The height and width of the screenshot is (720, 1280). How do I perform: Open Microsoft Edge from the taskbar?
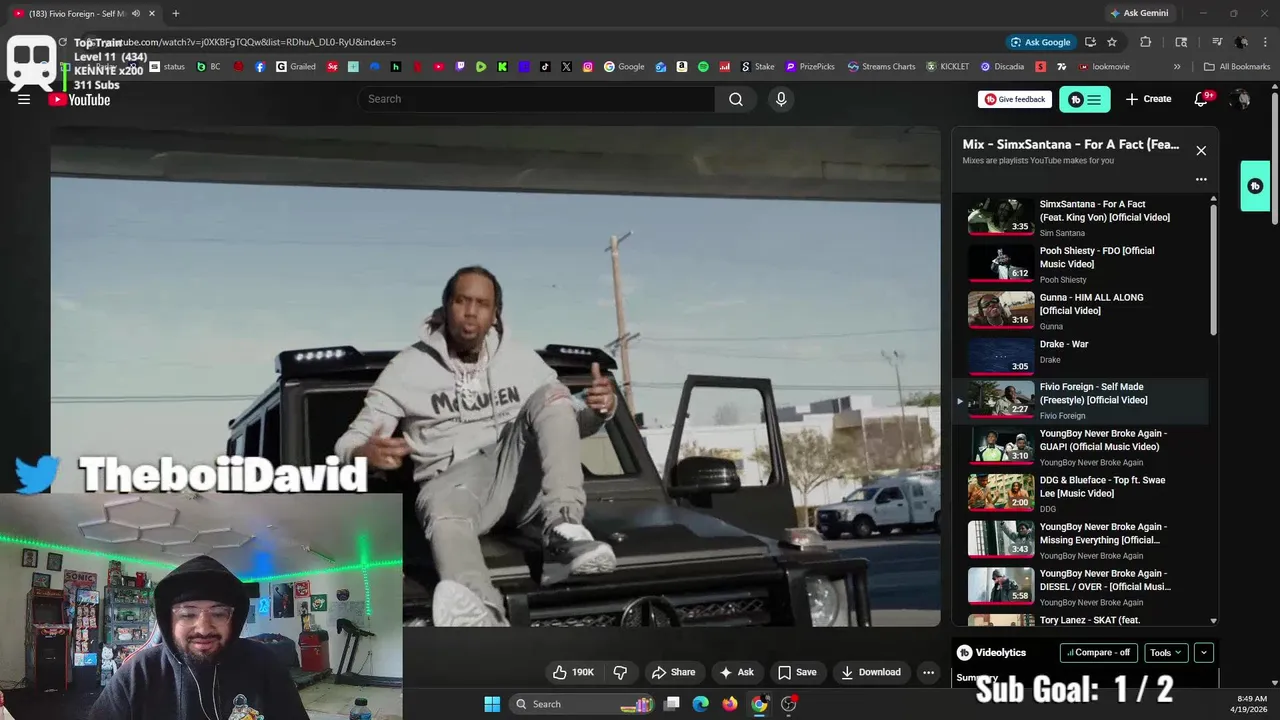tap(701, 704)
